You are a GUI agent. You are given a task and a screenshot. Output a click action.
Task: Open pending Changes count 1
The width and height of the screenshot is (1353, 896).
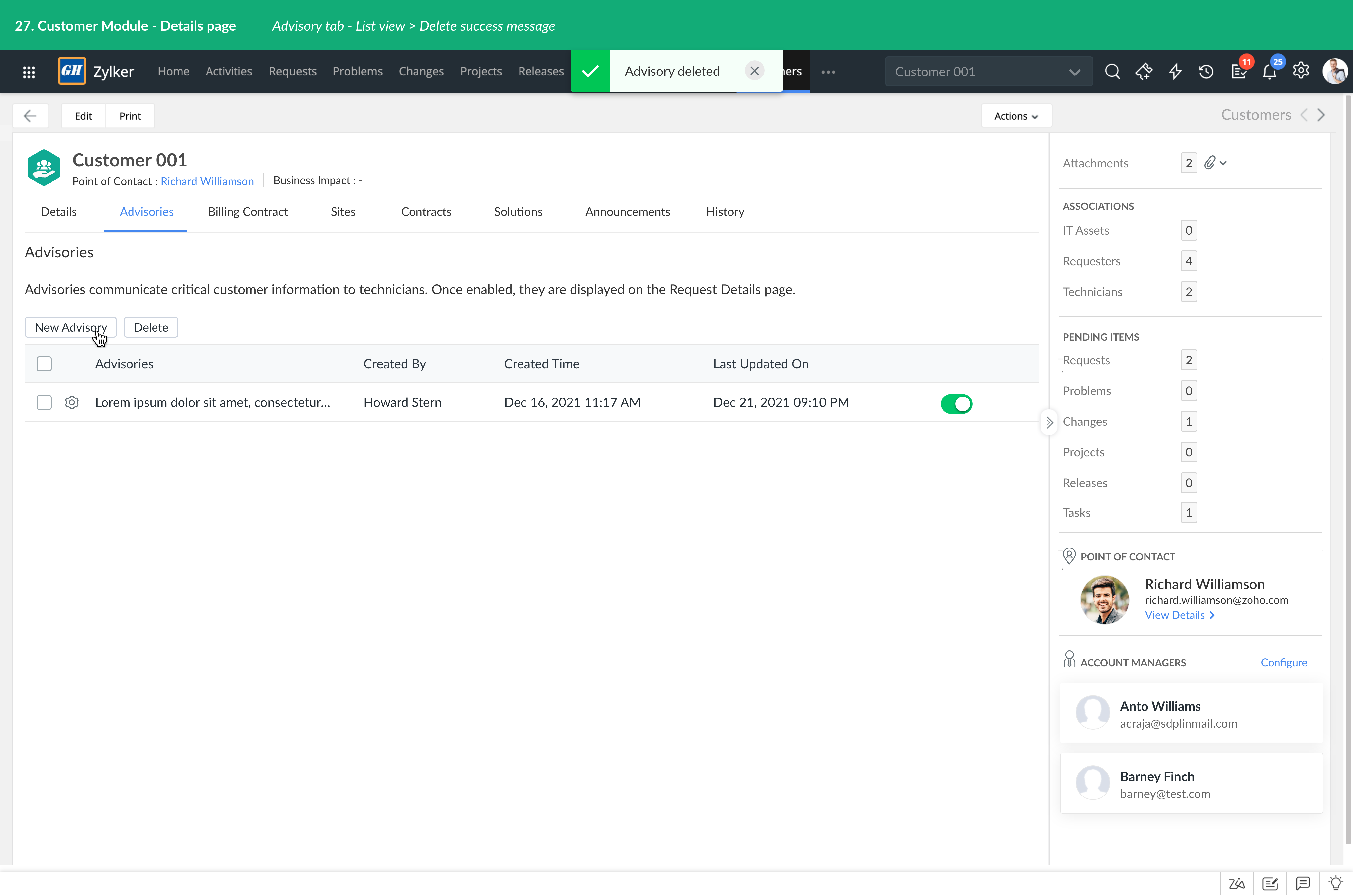point(1188,422)
